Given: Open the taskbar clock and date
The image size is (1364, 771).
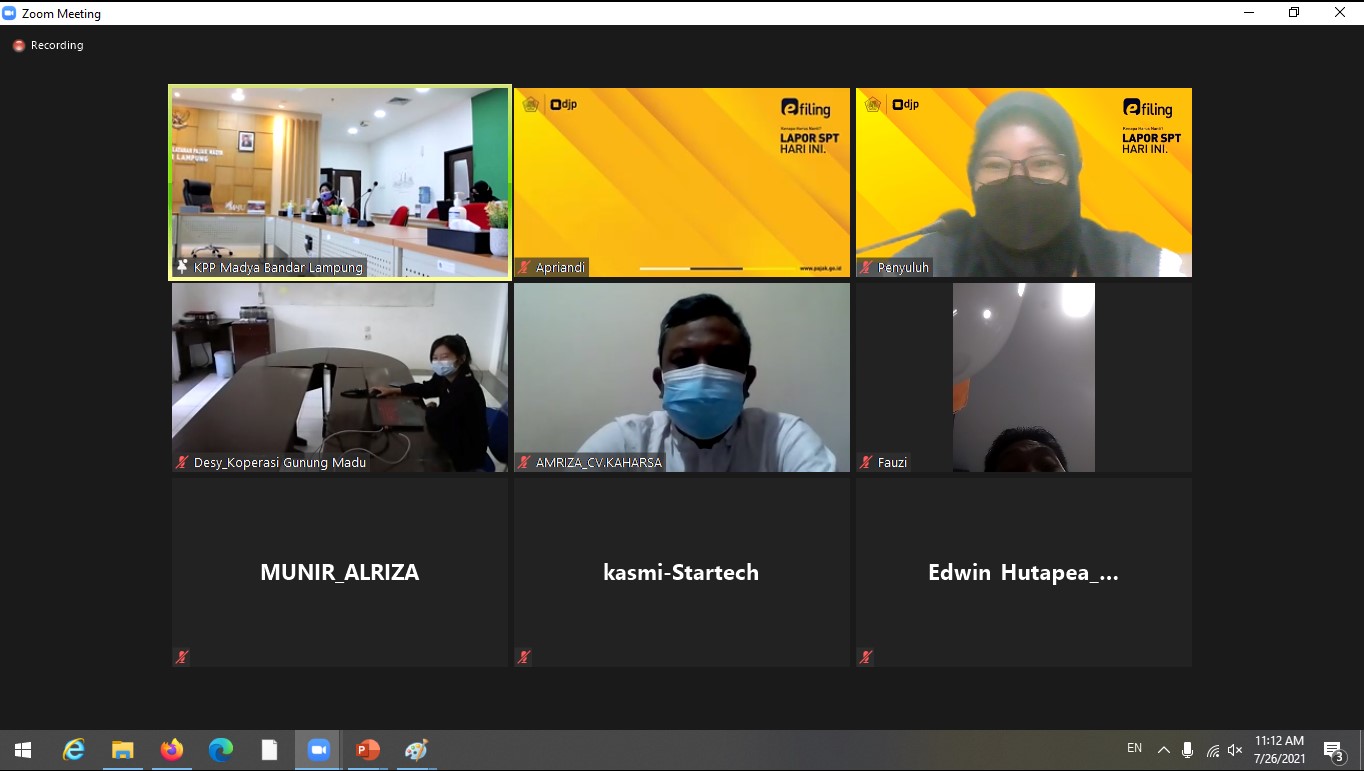Looking at the screenshot, I should pyautogui.click(x=1279, y=750).
